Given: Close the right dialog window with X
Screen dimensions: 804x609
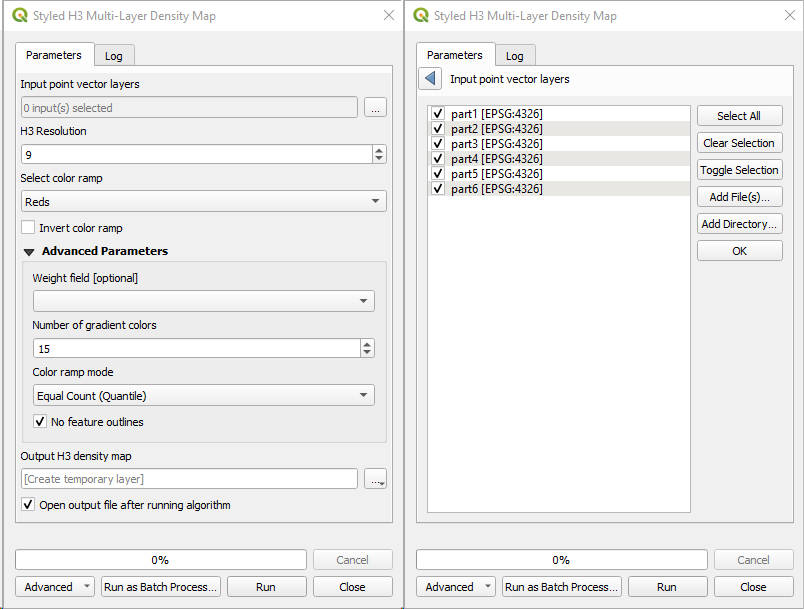Looking at the screenshot, I should (x=790, y=15).
